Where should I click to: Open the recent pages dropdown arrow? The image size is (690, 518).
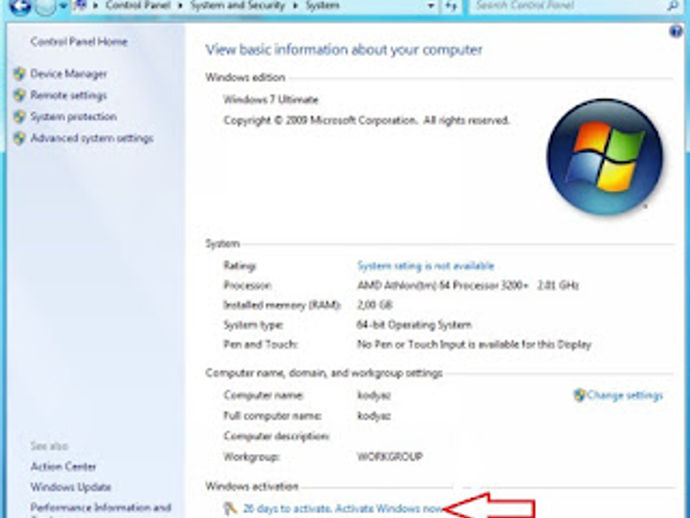[63, 6]
